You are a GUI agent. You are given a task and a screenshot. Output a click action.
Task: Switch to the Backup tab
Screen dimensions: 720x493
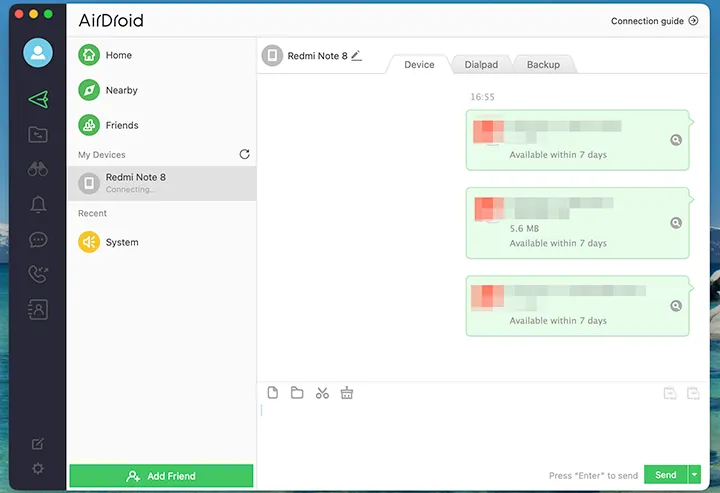coord(543,65)
